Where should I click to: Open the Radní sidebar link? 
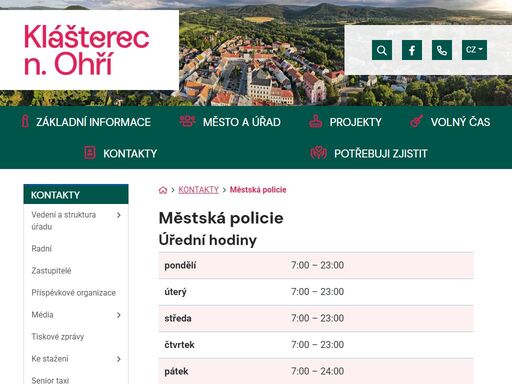(x=42, y=249)
